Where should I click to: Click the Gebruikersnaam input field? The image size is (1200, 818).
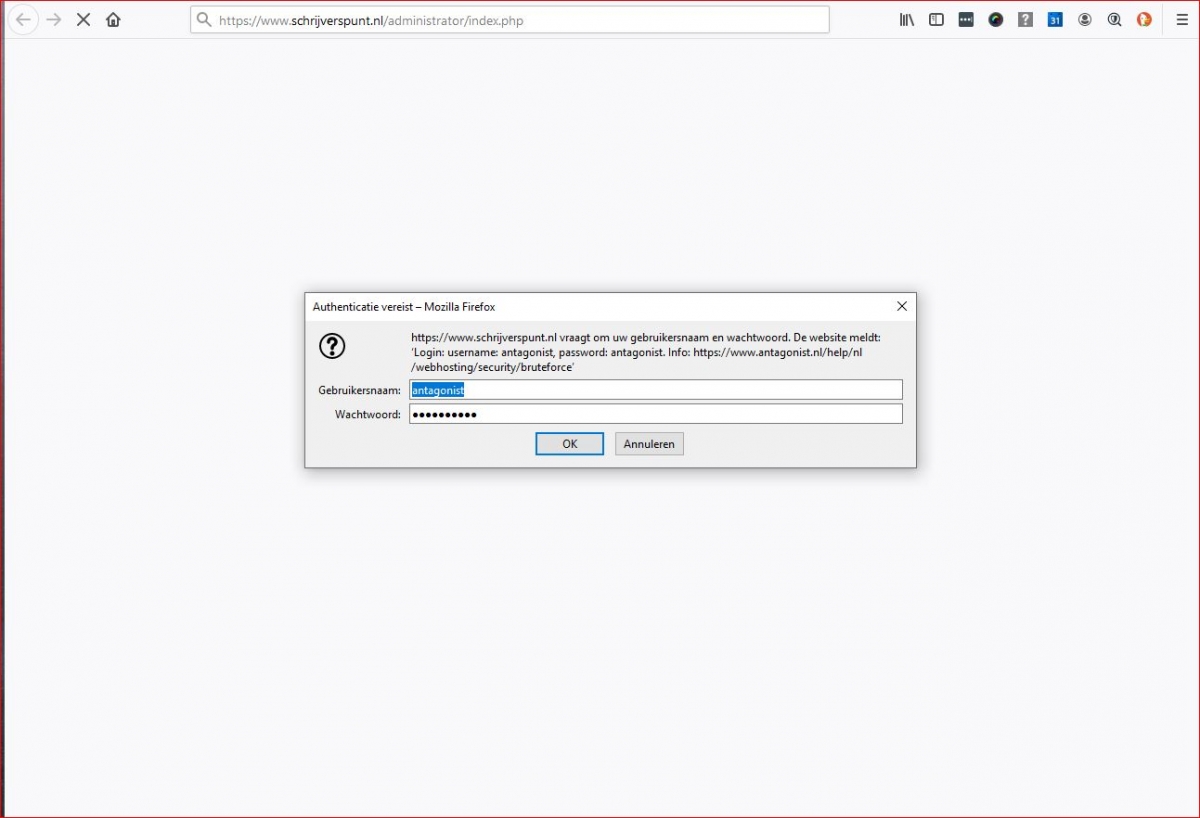(x=655, y=390)
